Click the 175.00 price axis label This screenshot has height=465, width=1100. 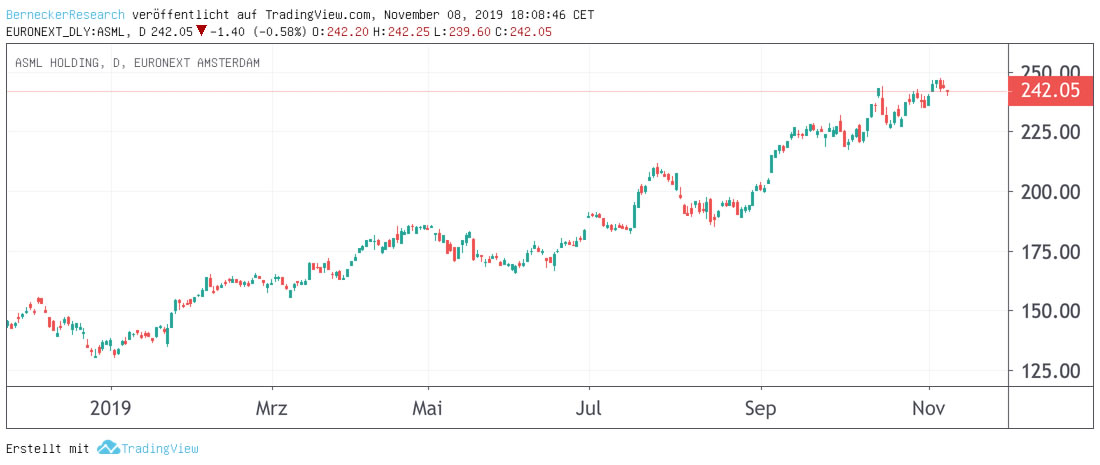1049,252
